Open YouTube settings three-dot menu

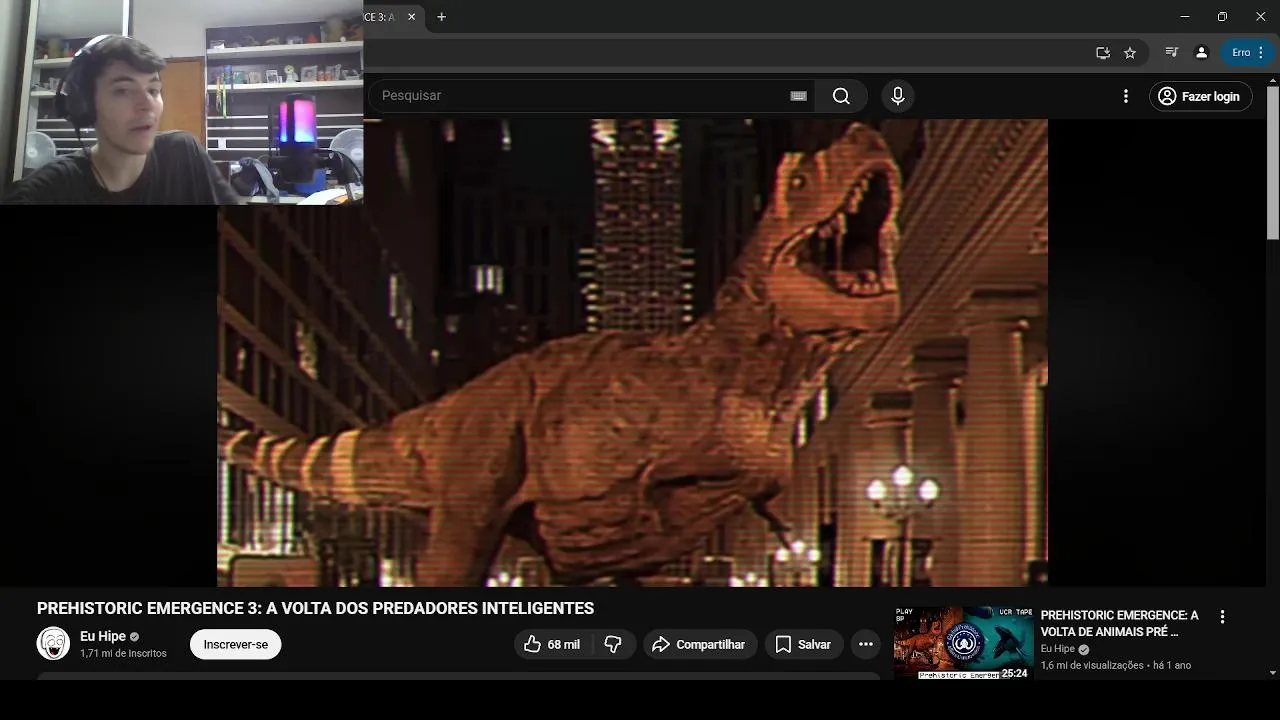(x=1126, y=96)
